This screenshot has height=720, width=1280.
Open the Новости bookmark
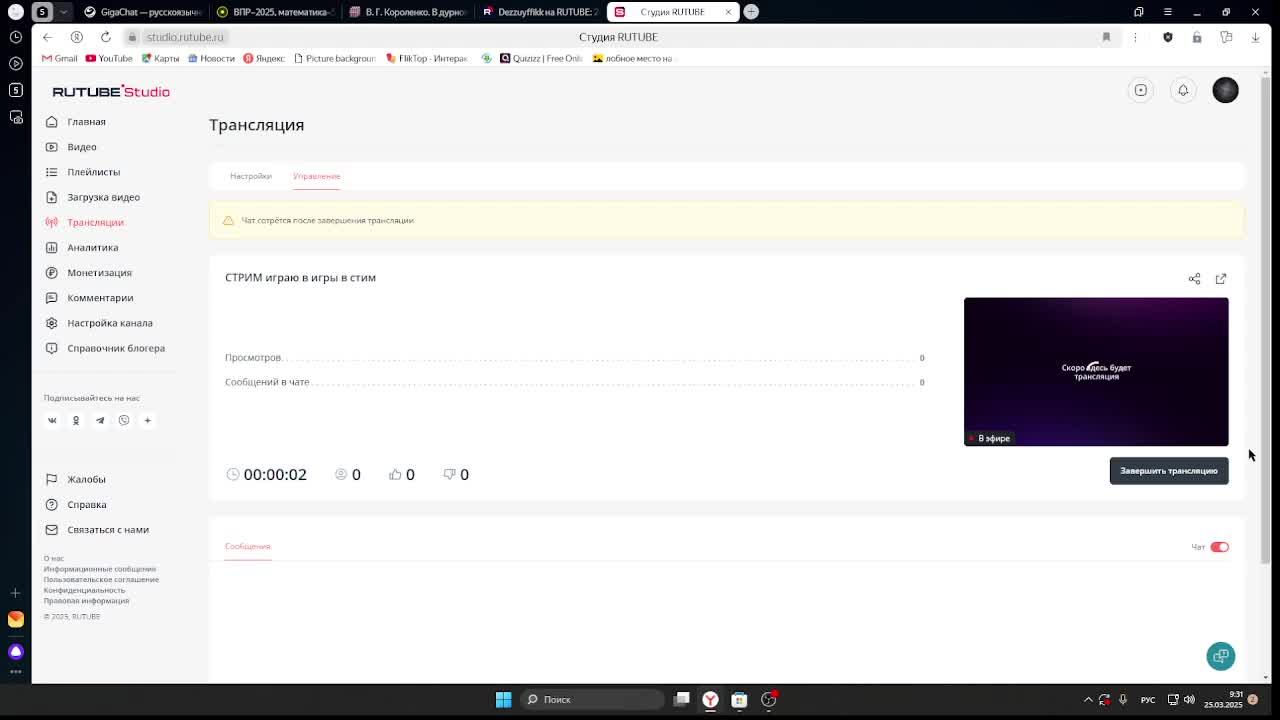[211, 58]
